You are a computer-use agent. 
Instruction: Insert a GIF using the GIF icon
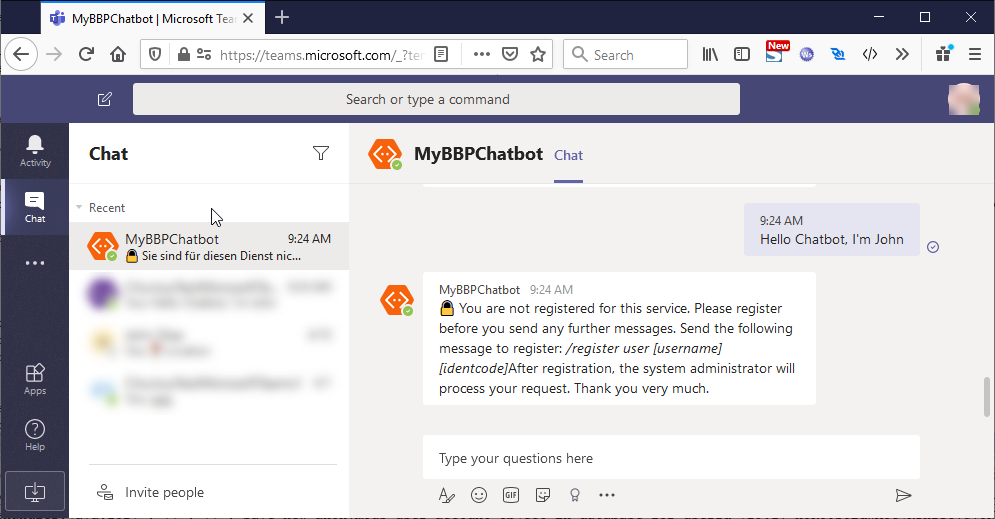(x=511, y=495)
